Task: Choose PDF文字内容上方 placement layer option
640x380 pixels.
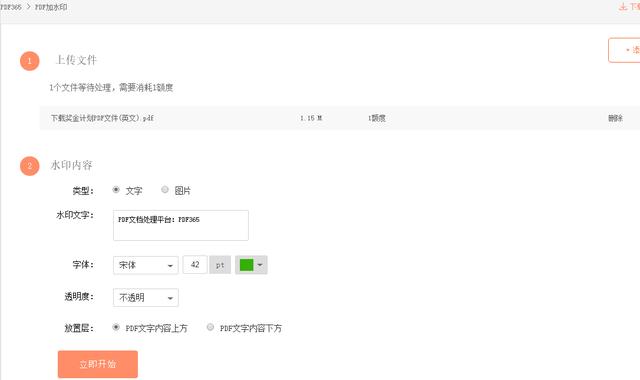Action: (x=116, y=327)
